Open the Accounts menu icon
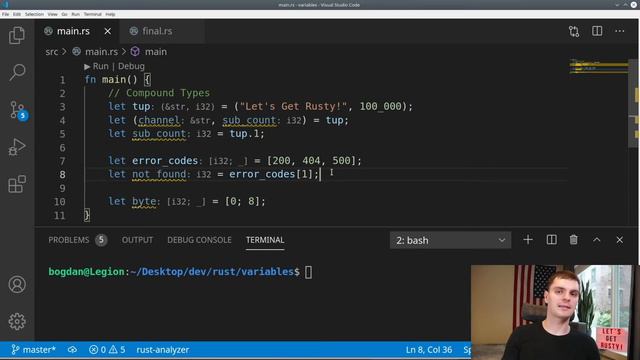The image size is (640, 360). (x=17, y=284)
